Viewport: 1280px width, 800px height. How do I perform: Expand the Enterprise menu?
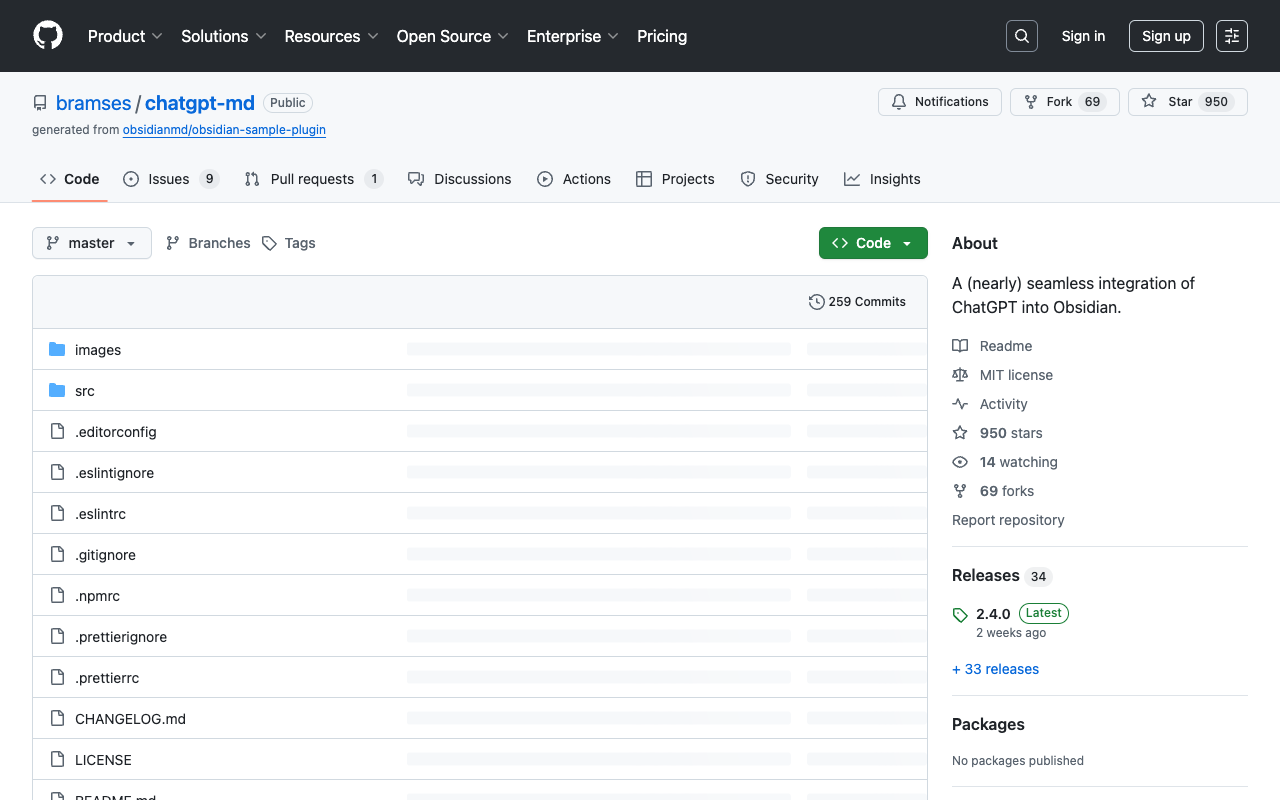(573, 36)
